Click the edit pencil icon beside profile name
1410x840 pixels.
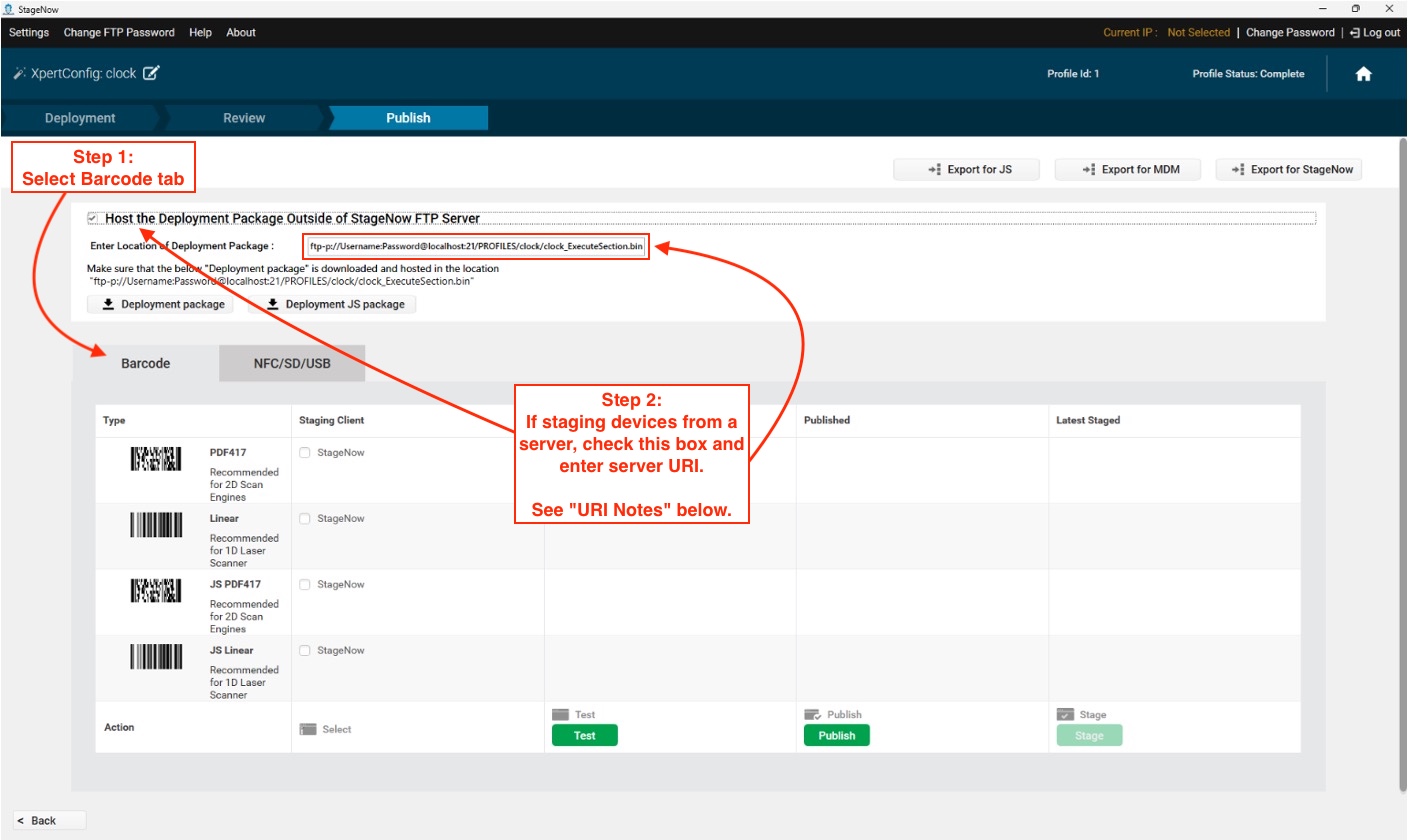151,73
